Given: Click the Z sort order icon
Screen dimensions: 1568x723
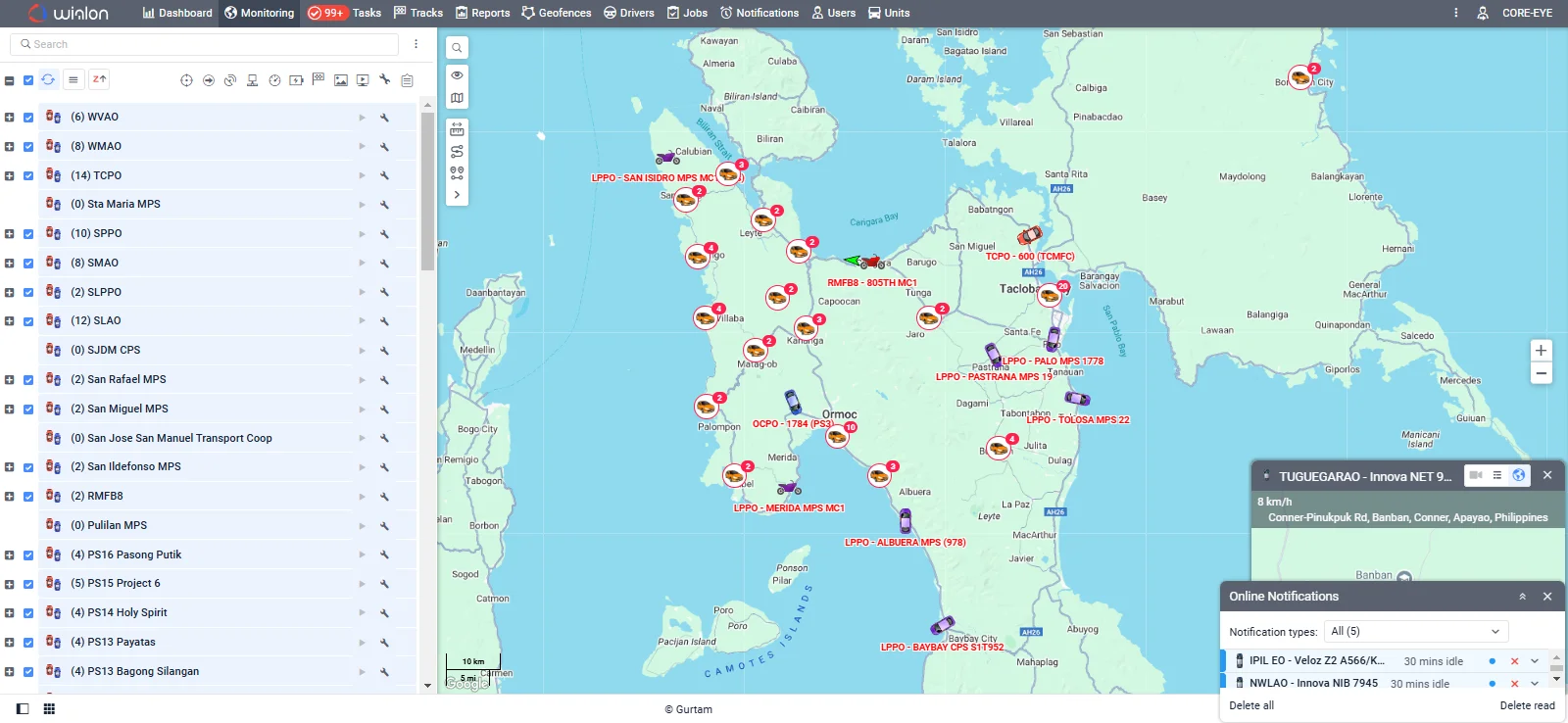Looking at the screenshot, I should [99, 80].
